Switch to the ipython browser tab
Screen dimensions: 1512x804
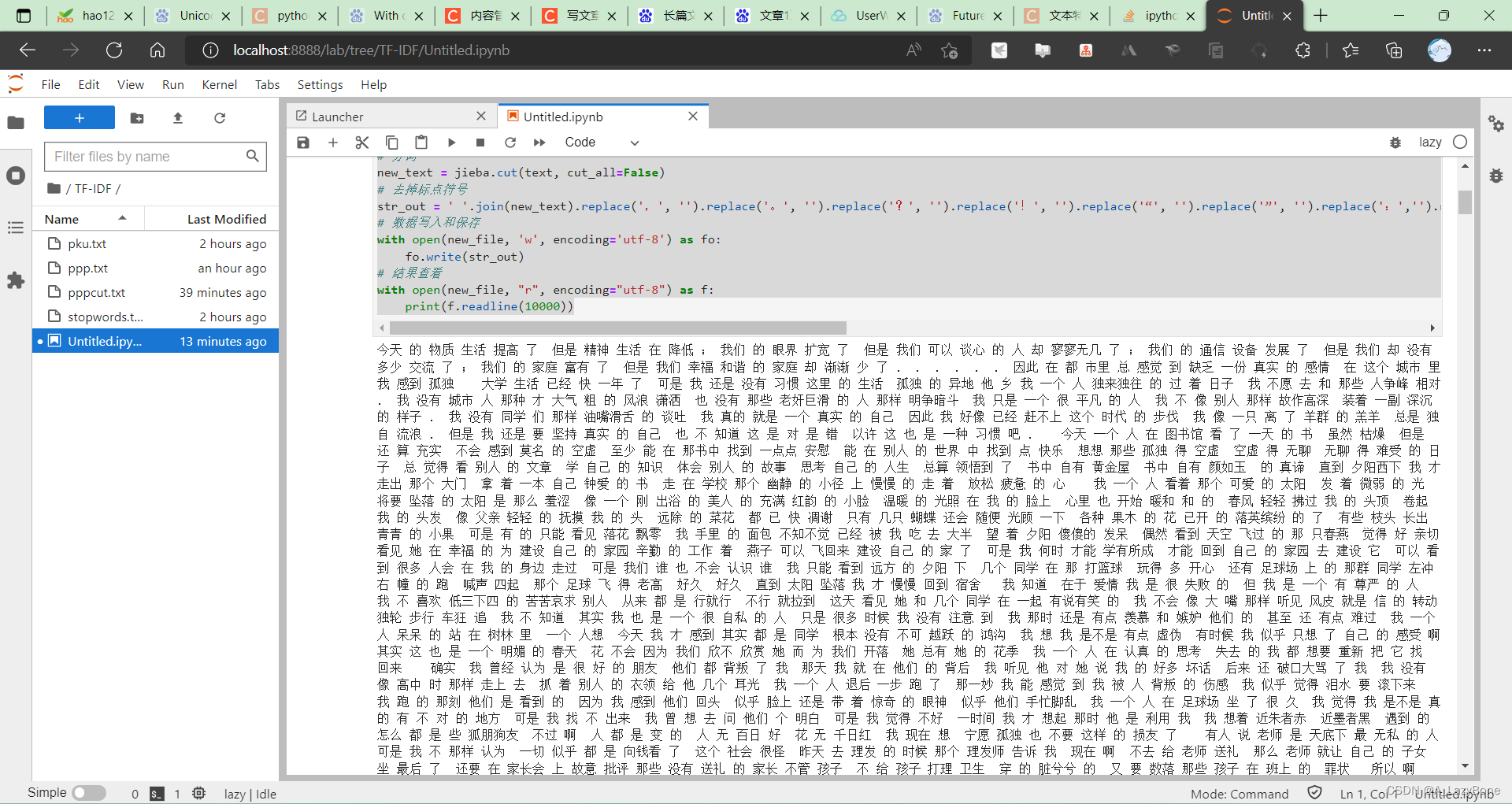click(1158, 16)
